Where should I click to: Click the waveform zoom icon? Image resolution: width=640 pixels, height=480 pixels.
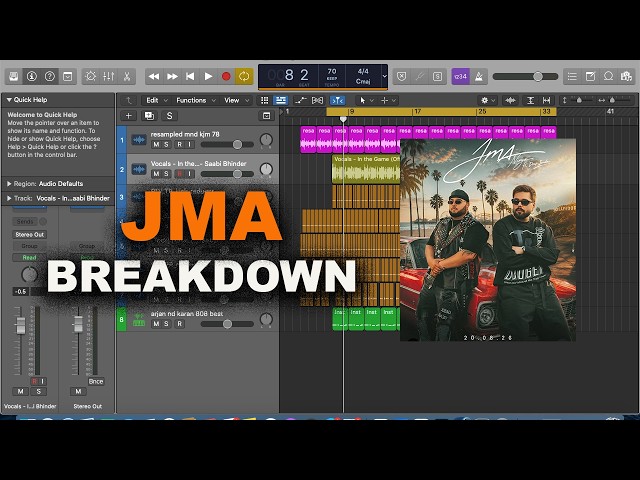coord(510,100)
